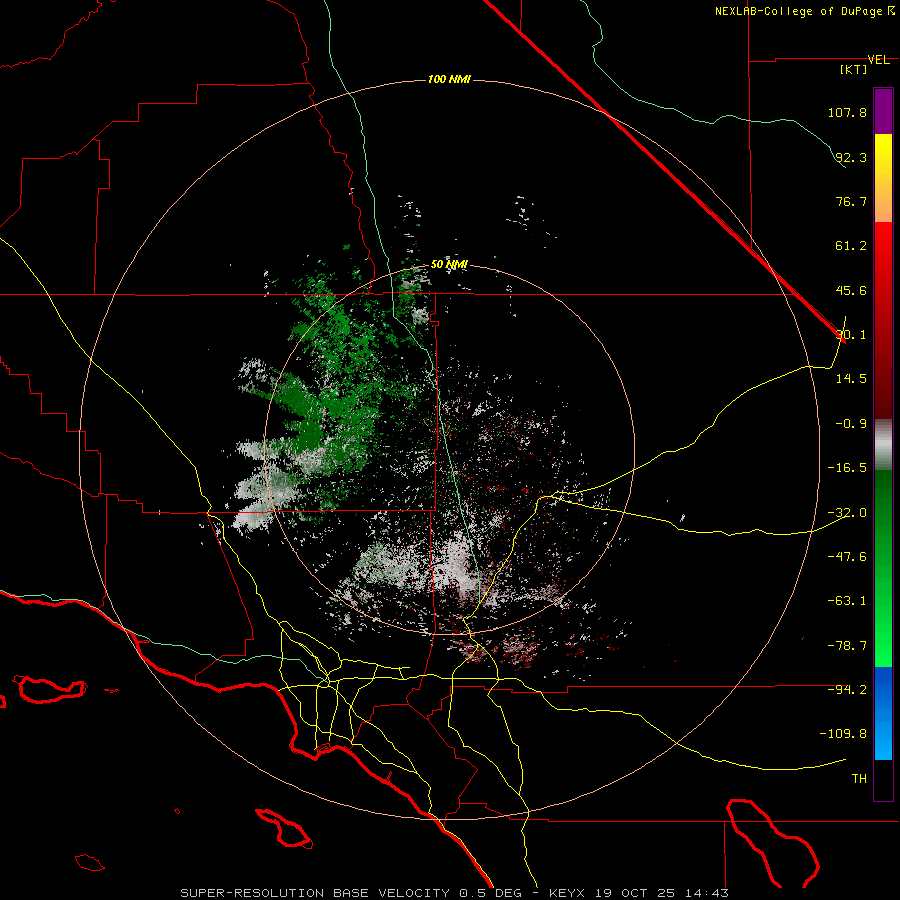The width and height of the screenshot is (900, 900).
Task: Click the 14.5 velocity scale value
Action: pos(851,379)
